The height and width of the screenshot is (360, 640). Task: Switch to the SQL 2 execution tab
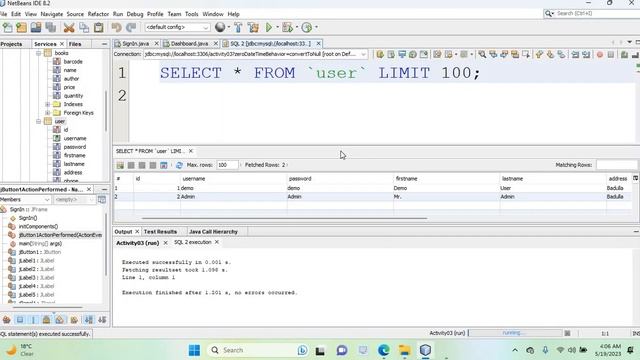pyautogui.click(x=193, y=242)
